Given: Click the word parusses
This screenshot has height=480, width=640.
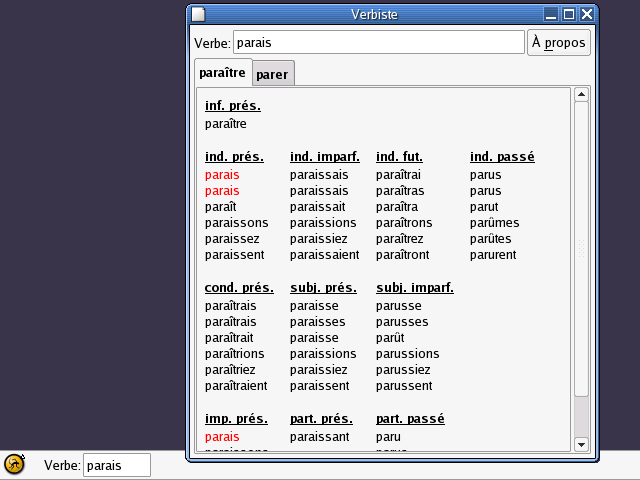Looking at the screenshot, I should 402,322.
